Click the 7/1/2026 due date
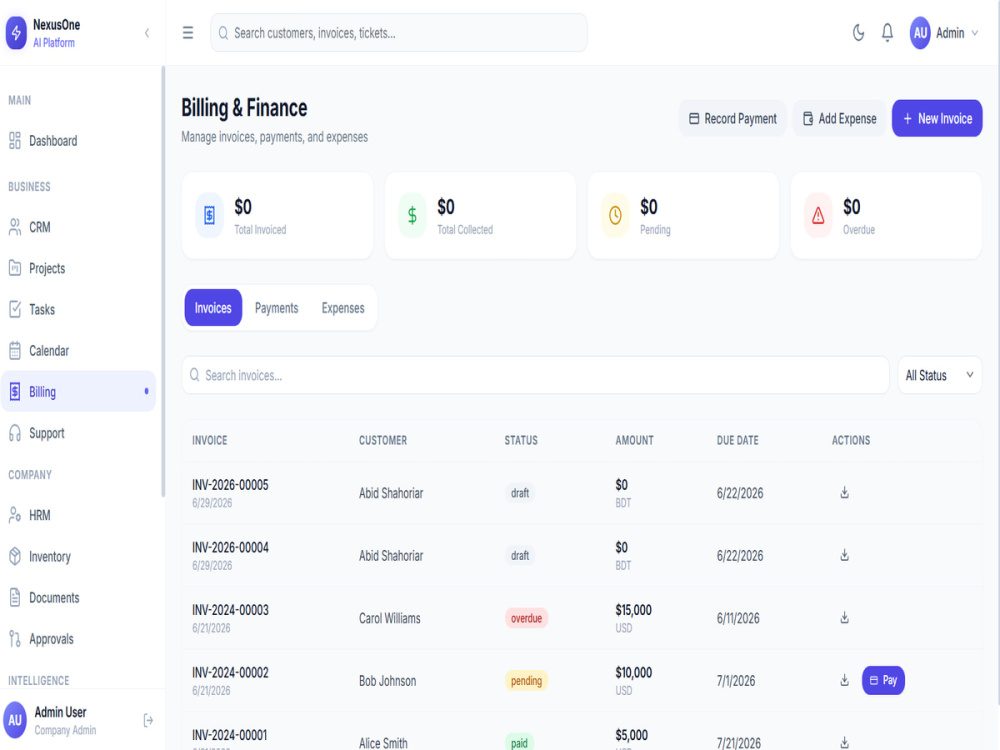 [x=735, y=681]
